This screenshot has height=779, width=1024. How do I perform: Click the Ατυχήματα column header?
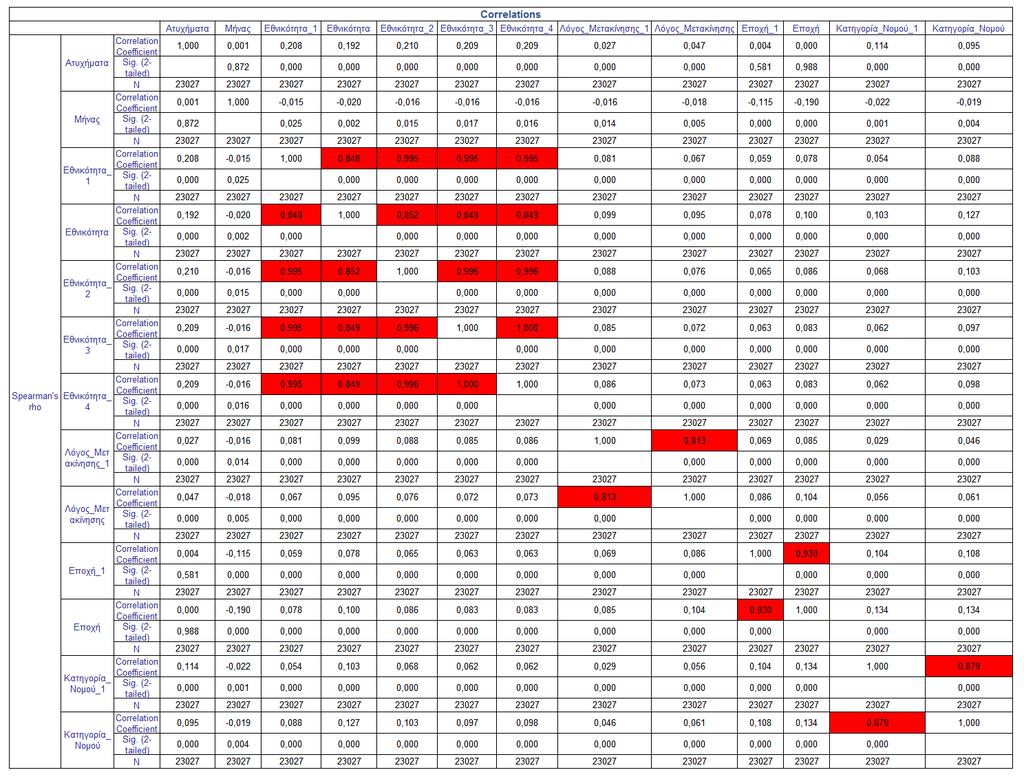tap(187, 29)
